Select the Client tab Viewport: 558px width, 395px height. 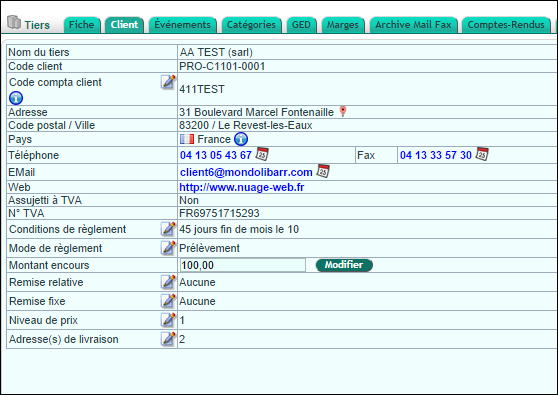[x=124, y=25]
